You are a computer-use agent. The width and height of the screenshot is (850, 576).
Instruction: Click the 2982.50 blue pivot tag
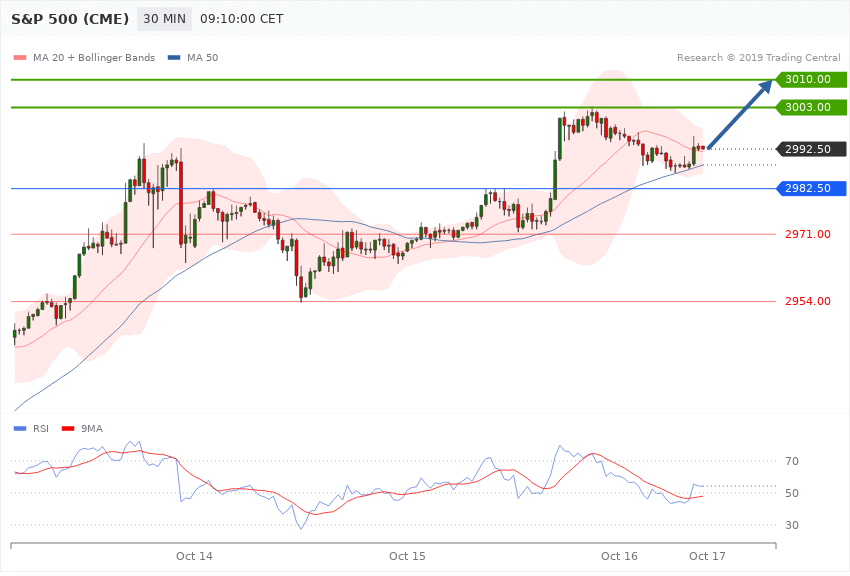pos(812,188)
